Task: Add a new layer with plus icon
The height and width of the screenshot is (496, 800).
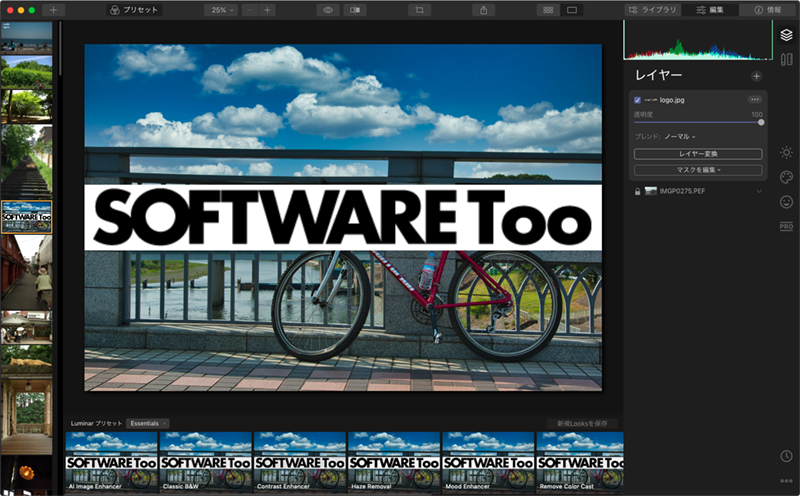Action: tap(756, 76)
